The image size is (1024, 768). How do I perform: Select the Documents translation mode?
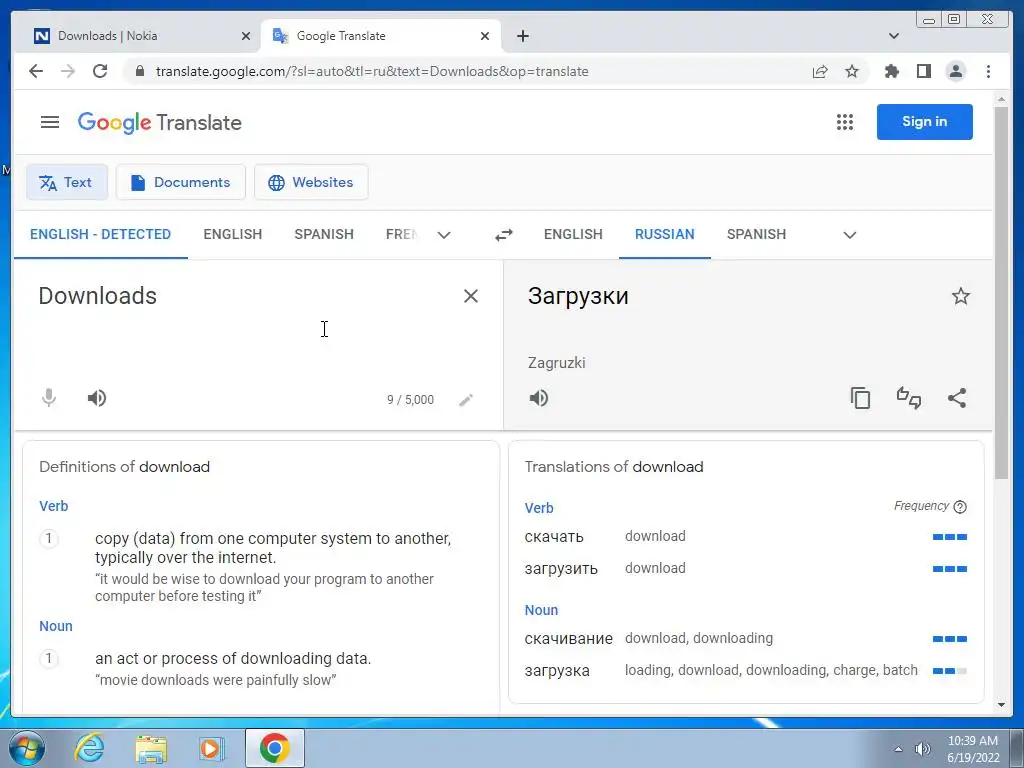click(181, 182)
